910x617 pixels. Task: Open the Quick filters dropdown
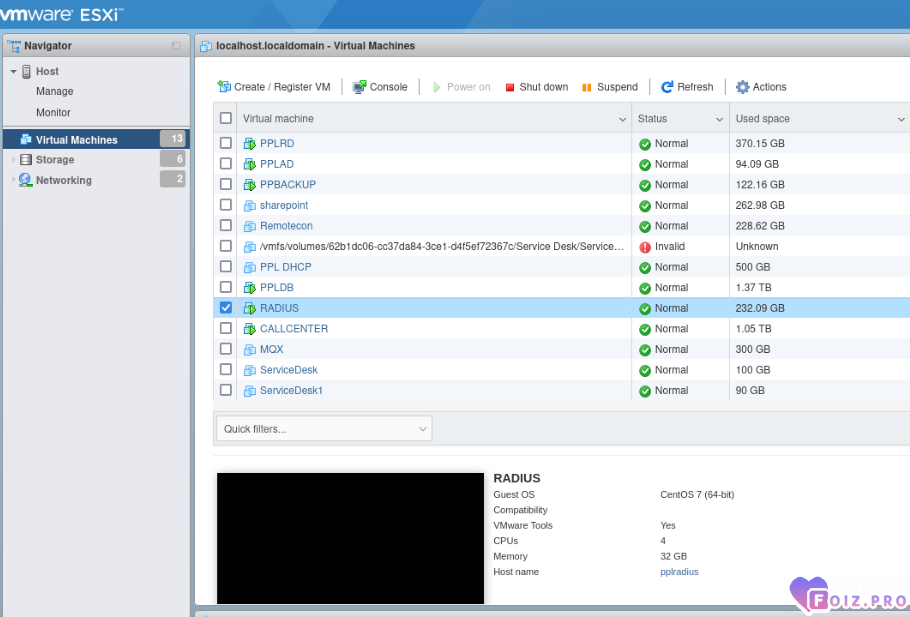(324, 429)
